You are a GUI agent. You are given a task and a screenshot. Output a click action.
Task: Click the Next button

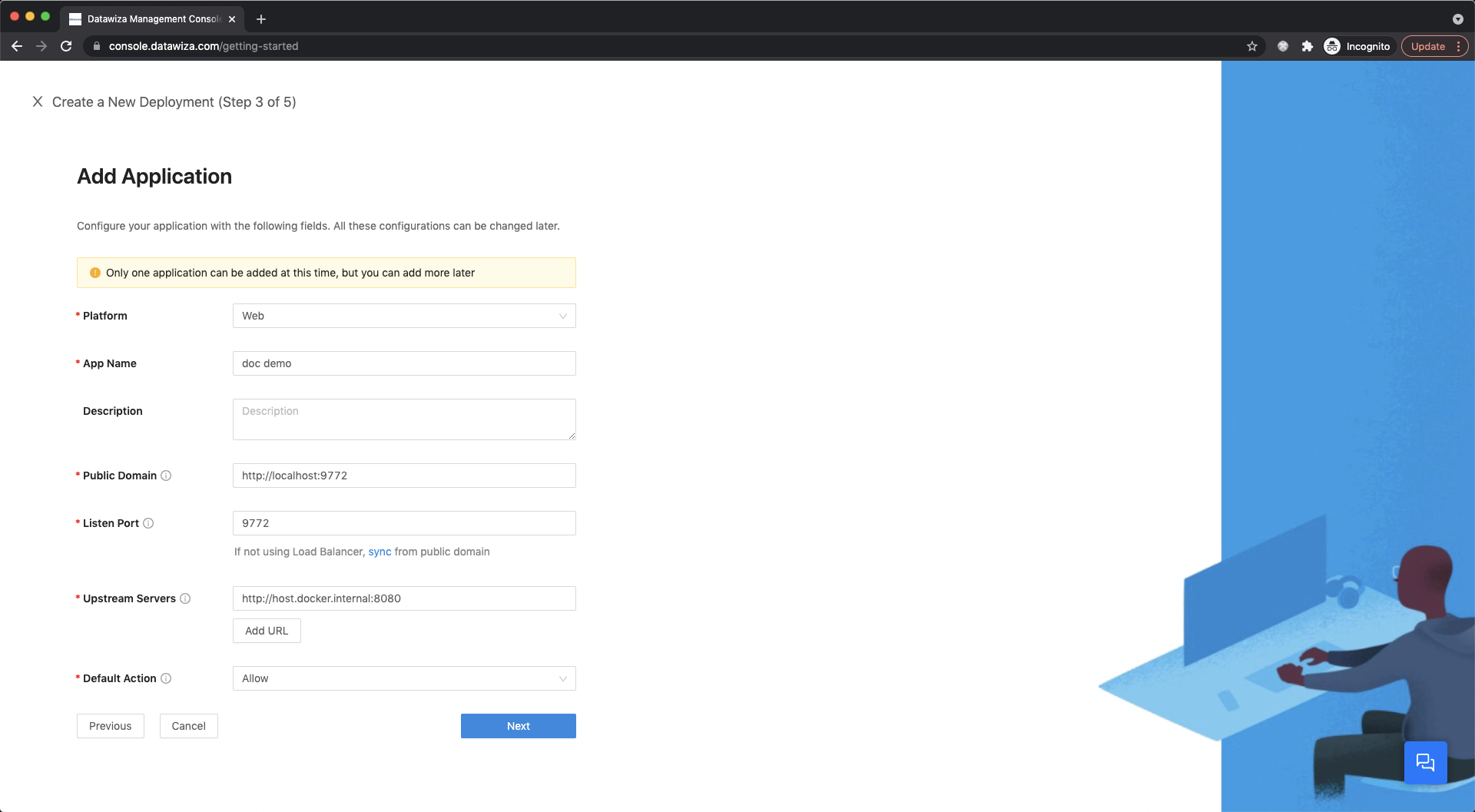pos(519,726)
